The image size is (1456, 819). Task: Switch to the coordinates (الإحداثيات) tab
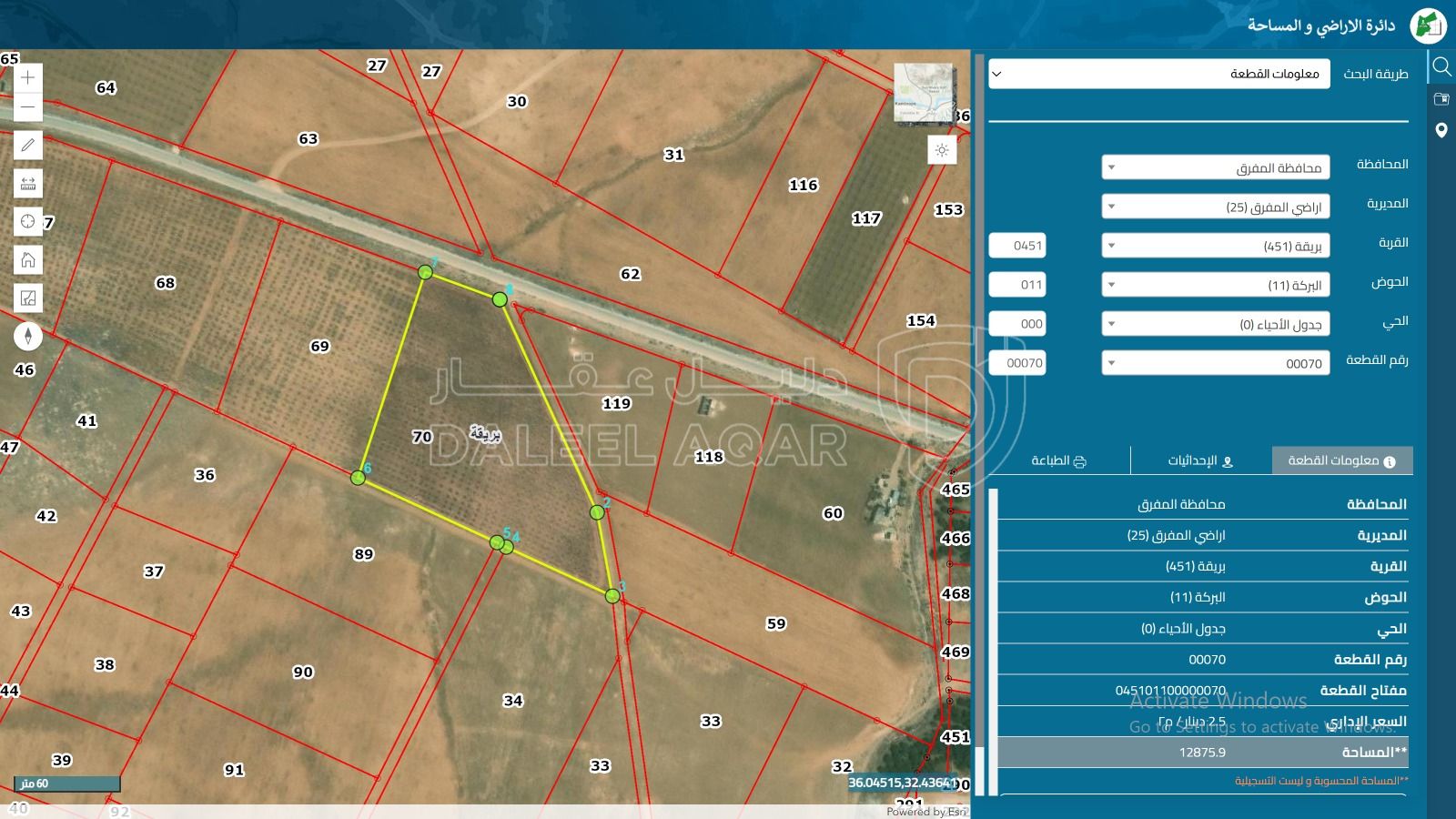[x=1200, y=460]
